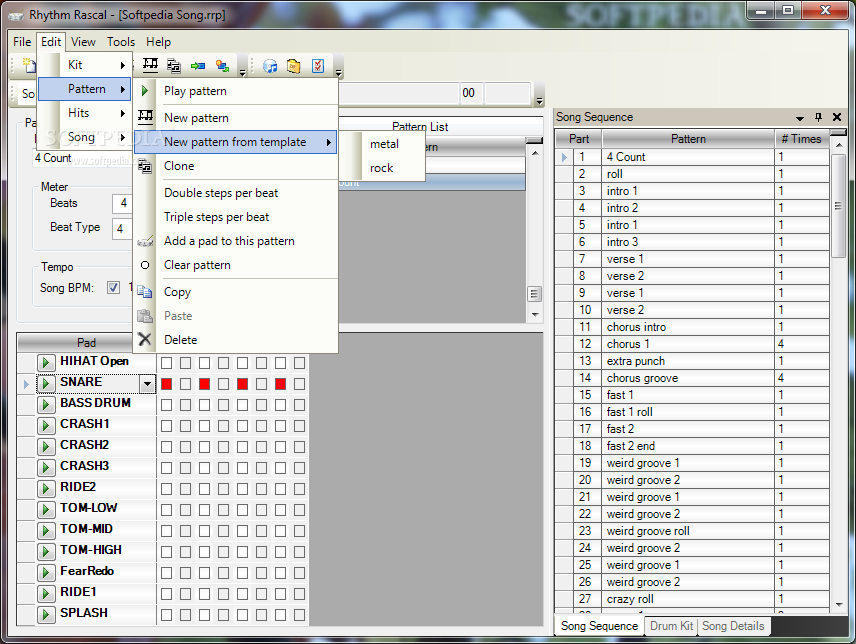Viewport: 856px width, 644px height.
Task: Enable last CRASH1 step box
Action: click(299, 426)
